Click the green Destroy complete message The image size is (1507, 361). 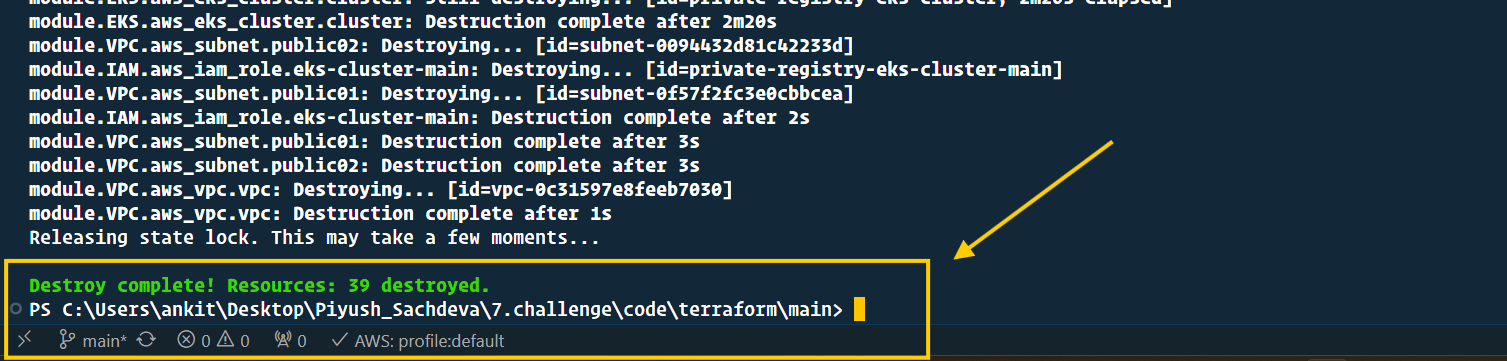(260, 285)
